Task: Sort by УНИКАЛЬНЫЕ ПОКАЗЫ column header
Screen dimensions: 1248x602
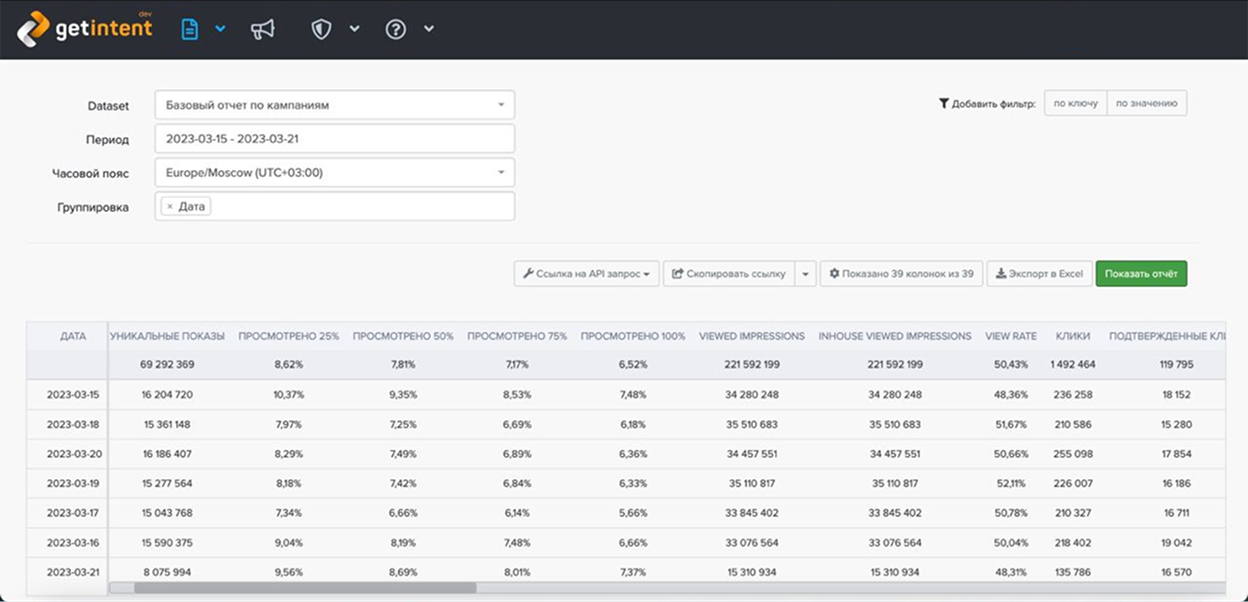Action: (x=167, y=336)
